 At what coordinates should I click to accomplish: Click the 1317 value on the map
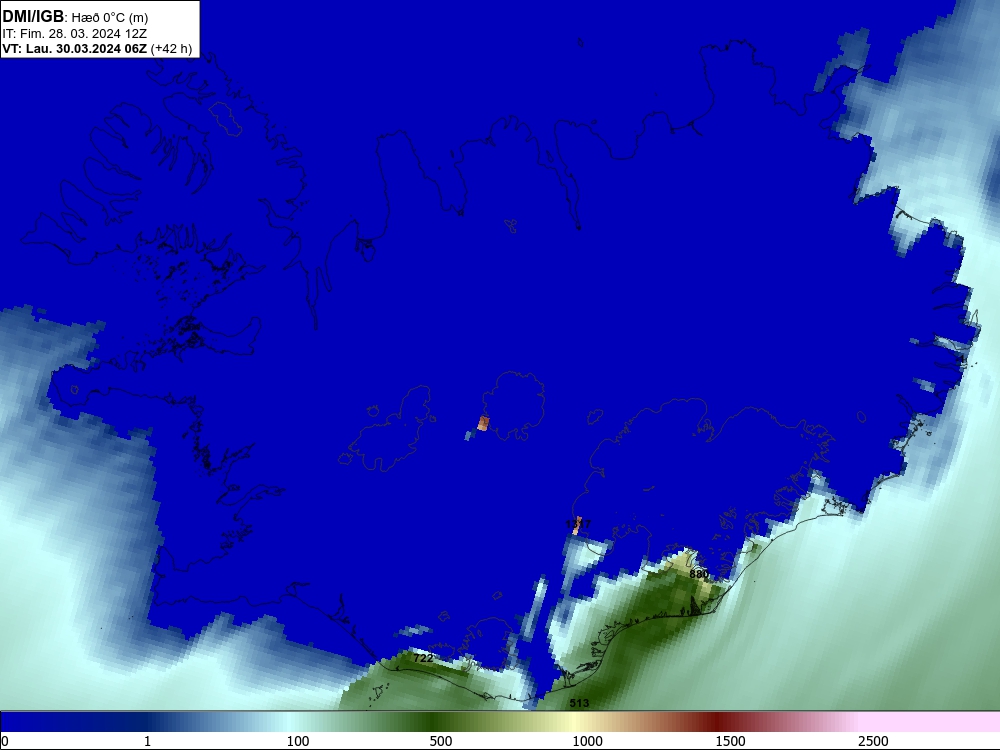click(x=578, y=524)
